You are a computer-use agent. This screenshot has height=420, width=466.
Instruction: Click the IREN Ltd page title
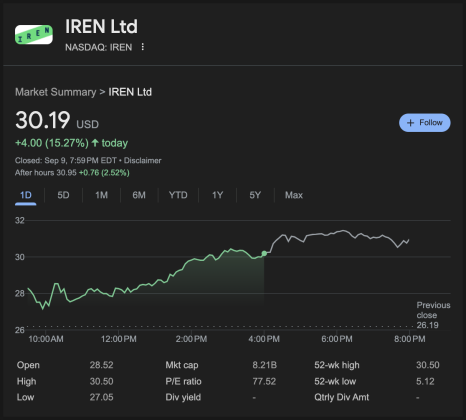tap(101, 26)
